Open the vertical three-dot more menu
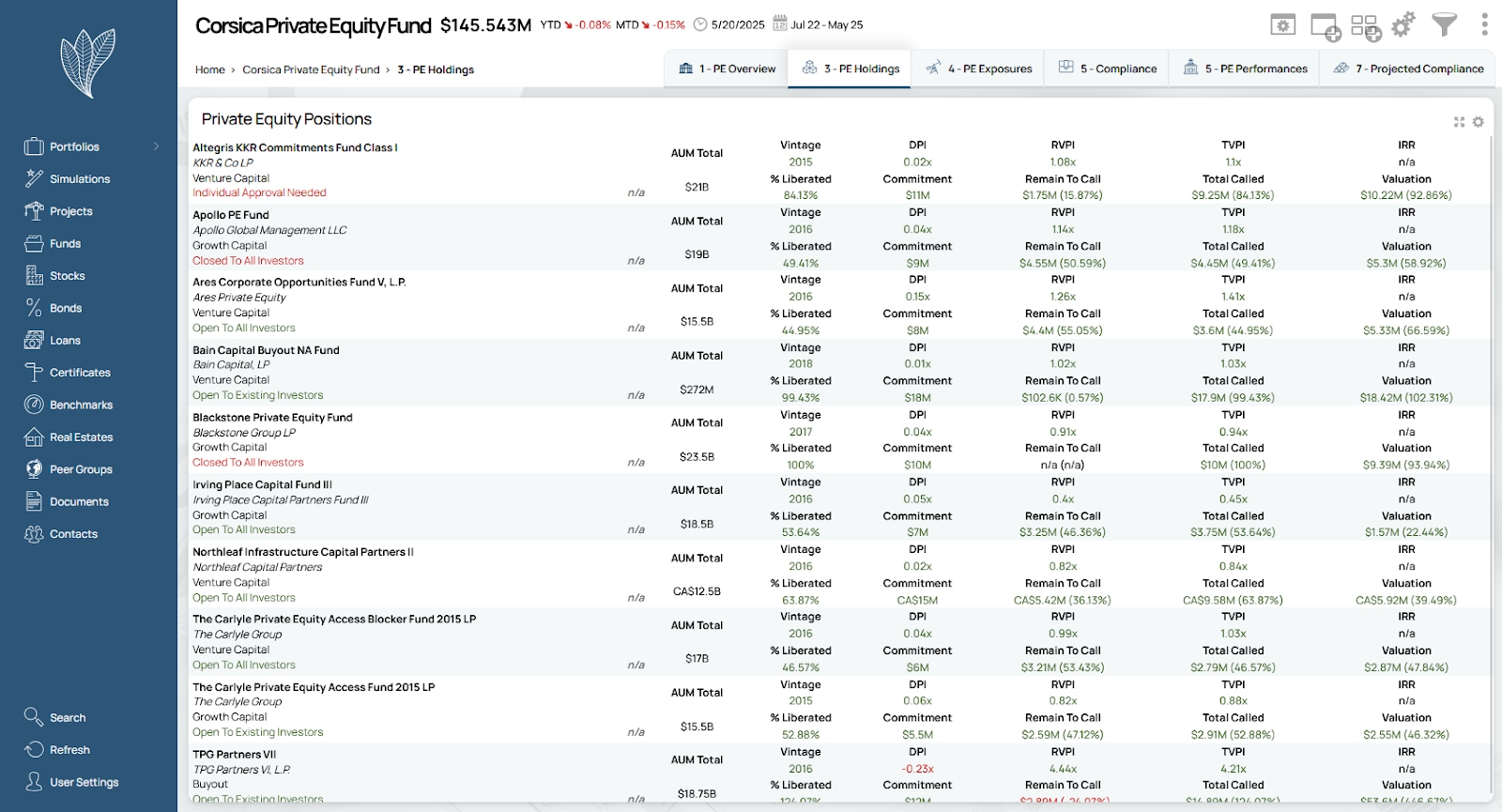This screenshot has height=812, width=1502. (1484, 24)
